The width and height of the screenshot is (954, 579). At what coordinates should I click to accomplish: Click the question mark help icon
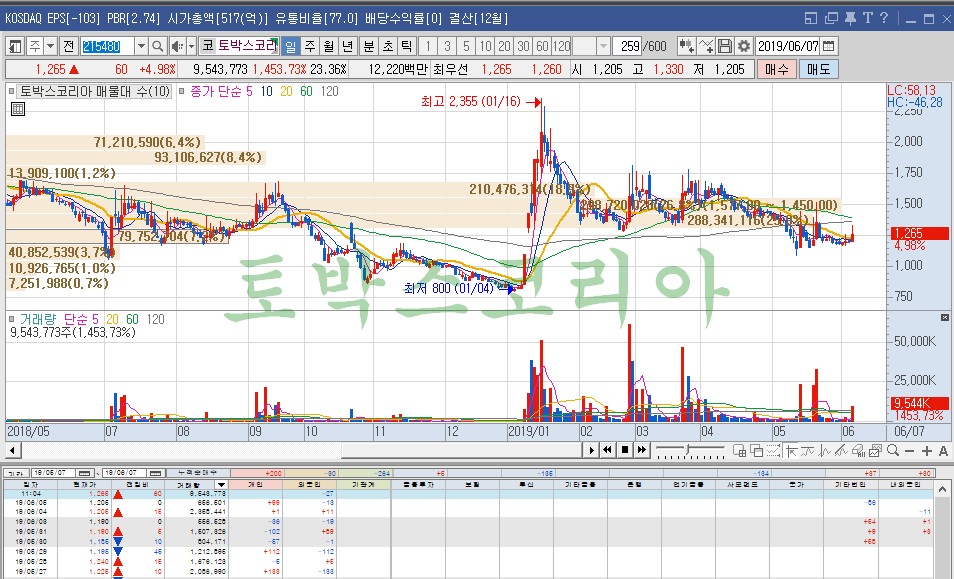884,18
